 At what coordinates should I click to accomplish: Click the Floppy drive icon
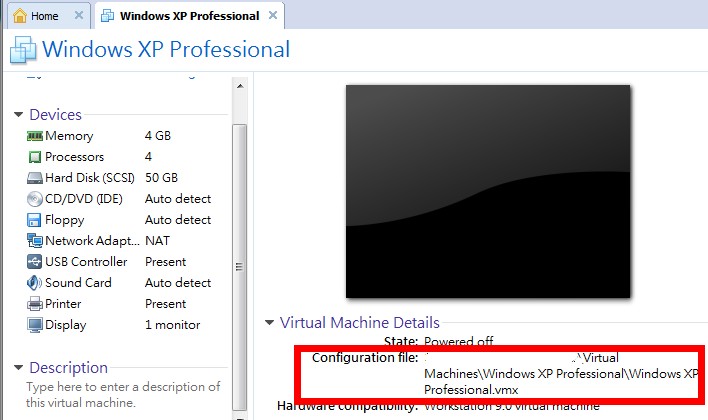[34, 220]
